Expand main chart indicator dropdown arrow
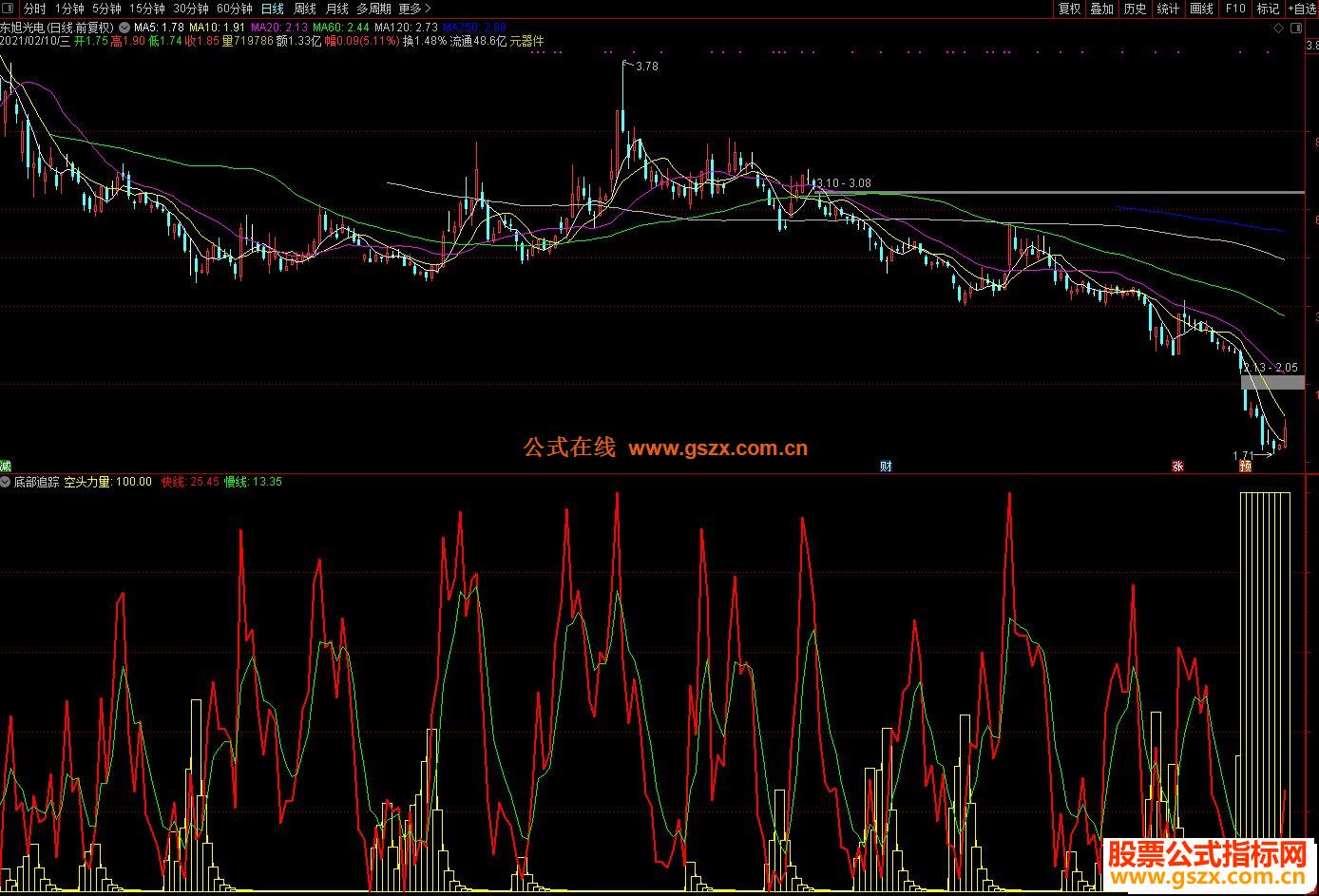Screen dimensions: 1319x896 (x=124, y=28)
